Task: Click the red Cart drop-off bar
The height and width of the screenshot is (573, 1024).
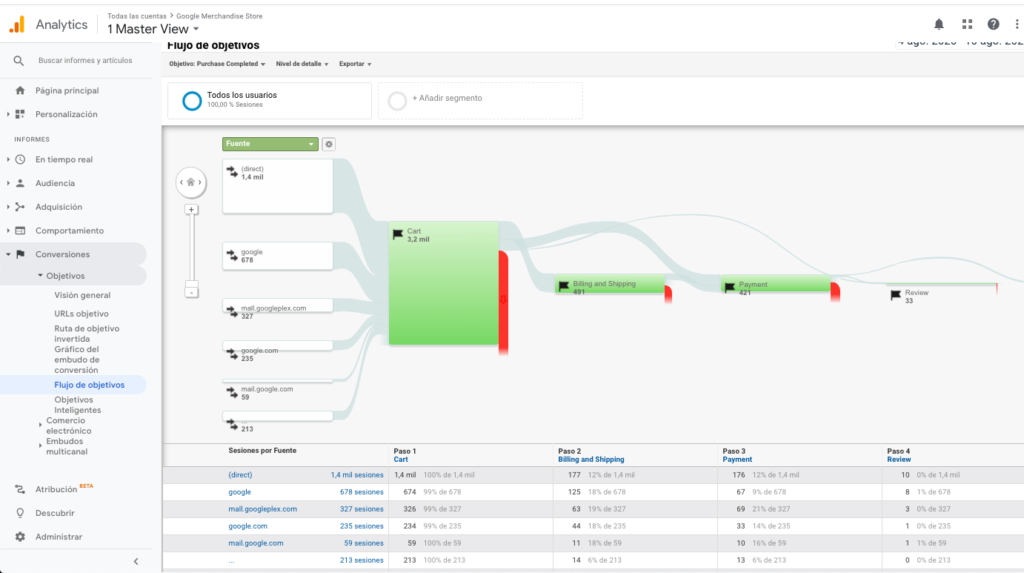Action: pyautogui.click(x=504, y=302)
